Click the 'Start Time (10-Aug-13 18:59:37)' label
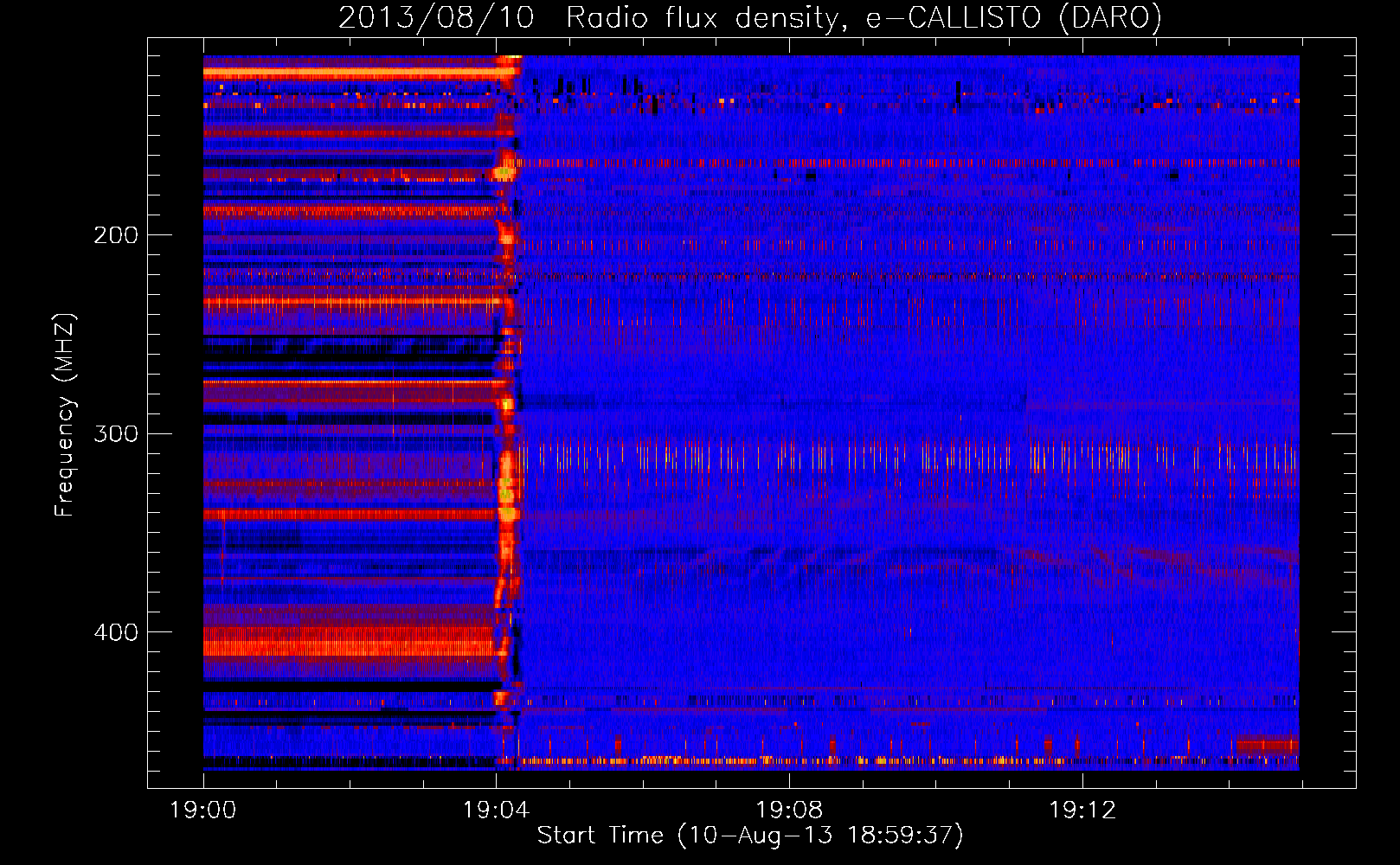This screenshot has width=1400, height=865. 750,836
